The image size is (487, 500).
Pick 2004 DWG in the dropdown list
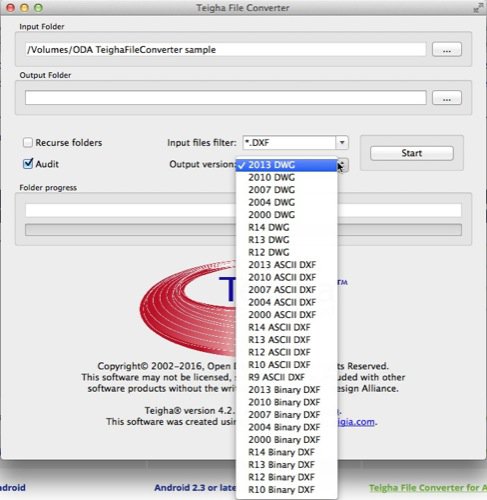tap(287, 202)
